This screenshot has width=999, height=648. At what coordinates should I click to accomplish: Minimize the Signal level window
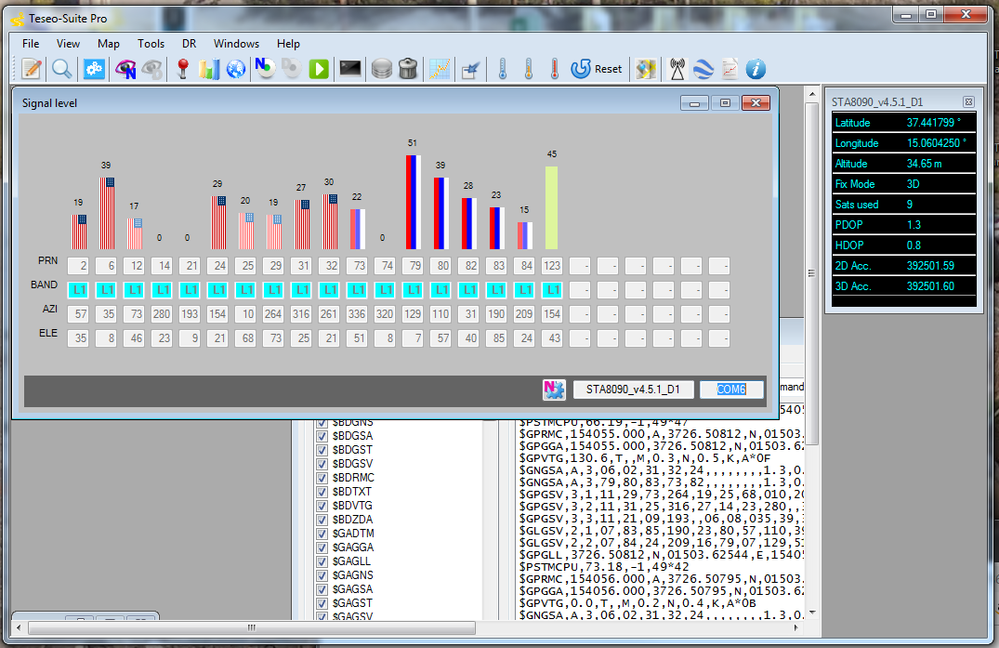coord(694,103)
